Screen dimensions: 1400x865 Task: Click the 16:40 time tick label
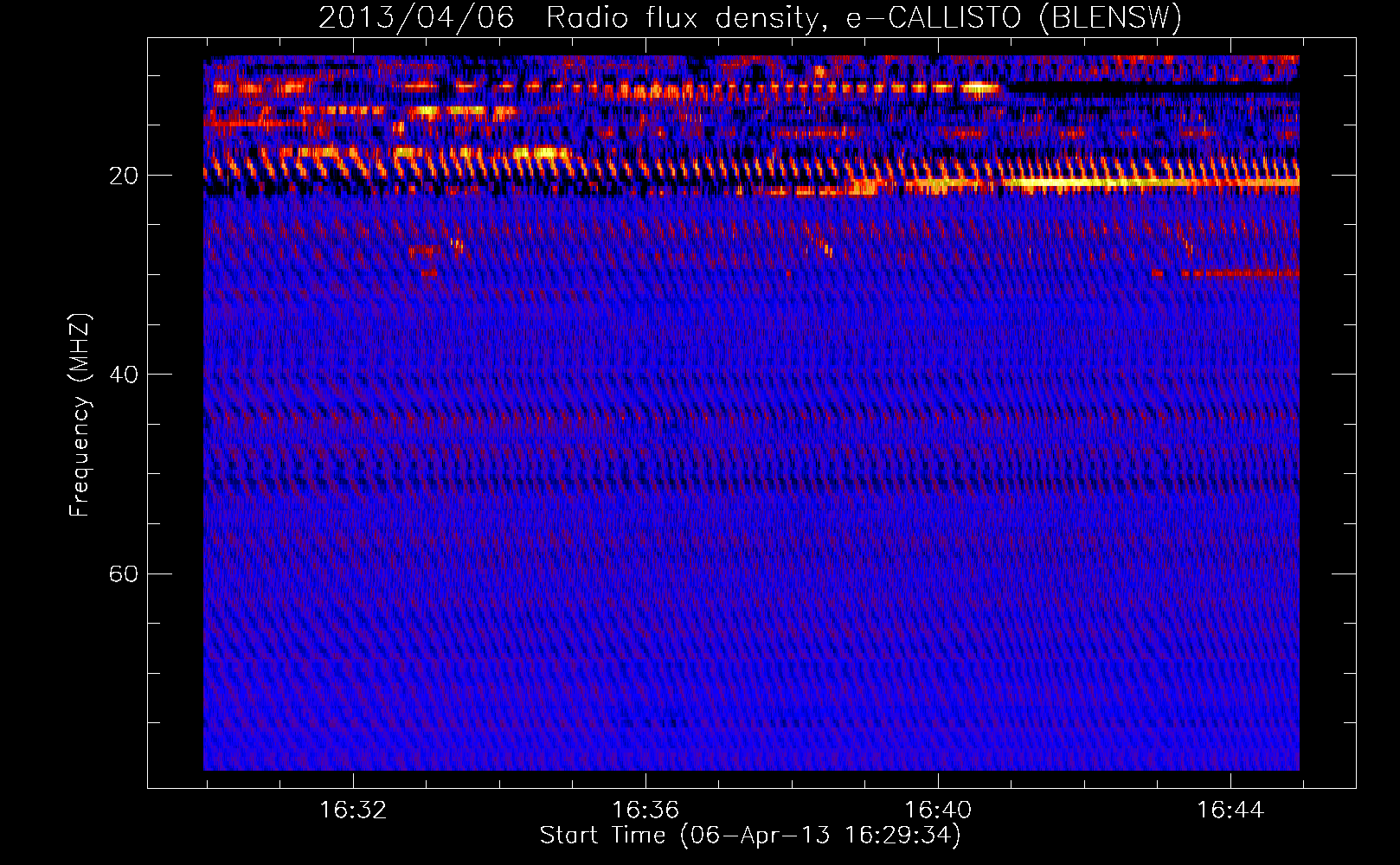(938, 811)
